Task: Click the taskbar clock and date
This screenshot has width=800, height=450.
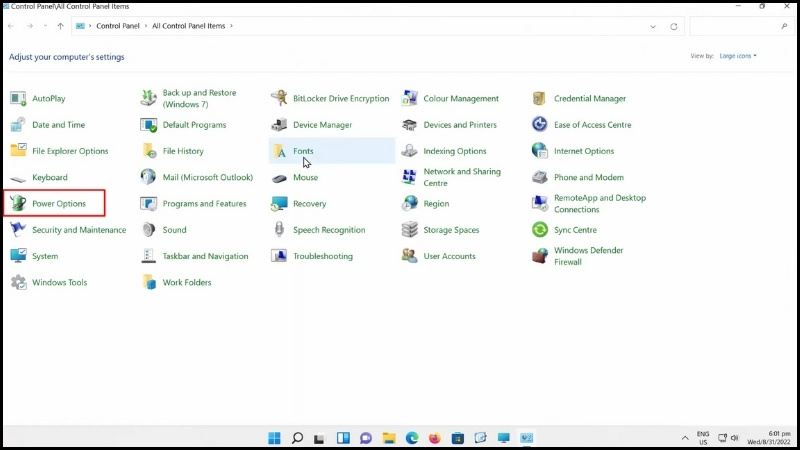Action: point(769,438)
